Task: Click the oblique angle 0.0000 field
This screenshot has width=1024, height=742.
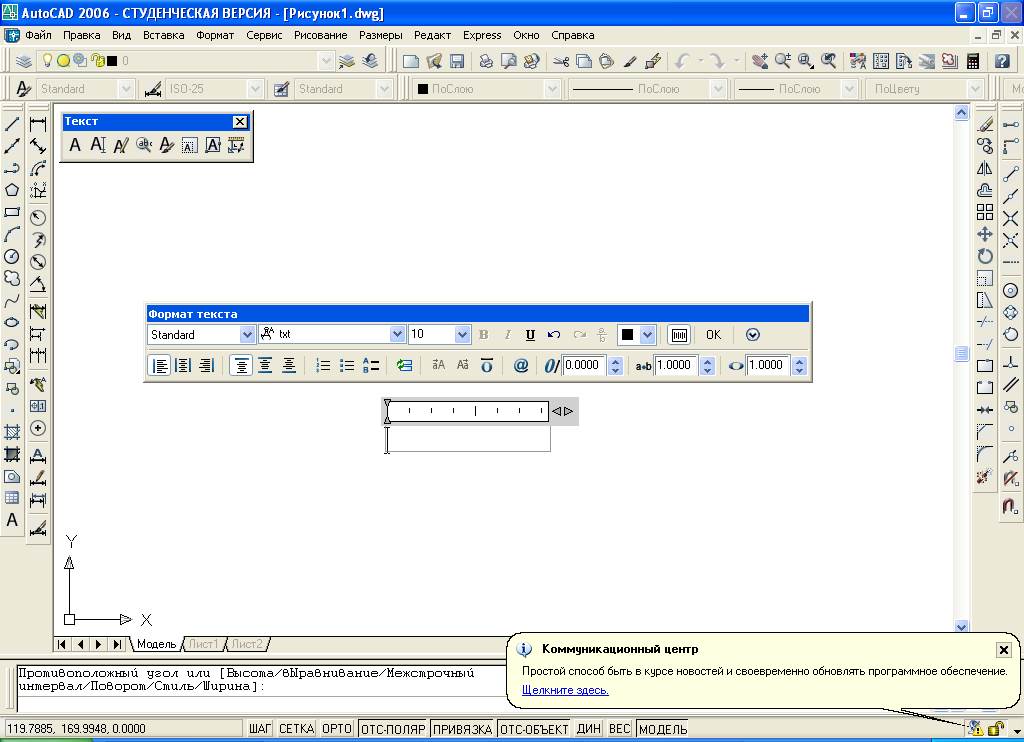Action: pos(584,365)
